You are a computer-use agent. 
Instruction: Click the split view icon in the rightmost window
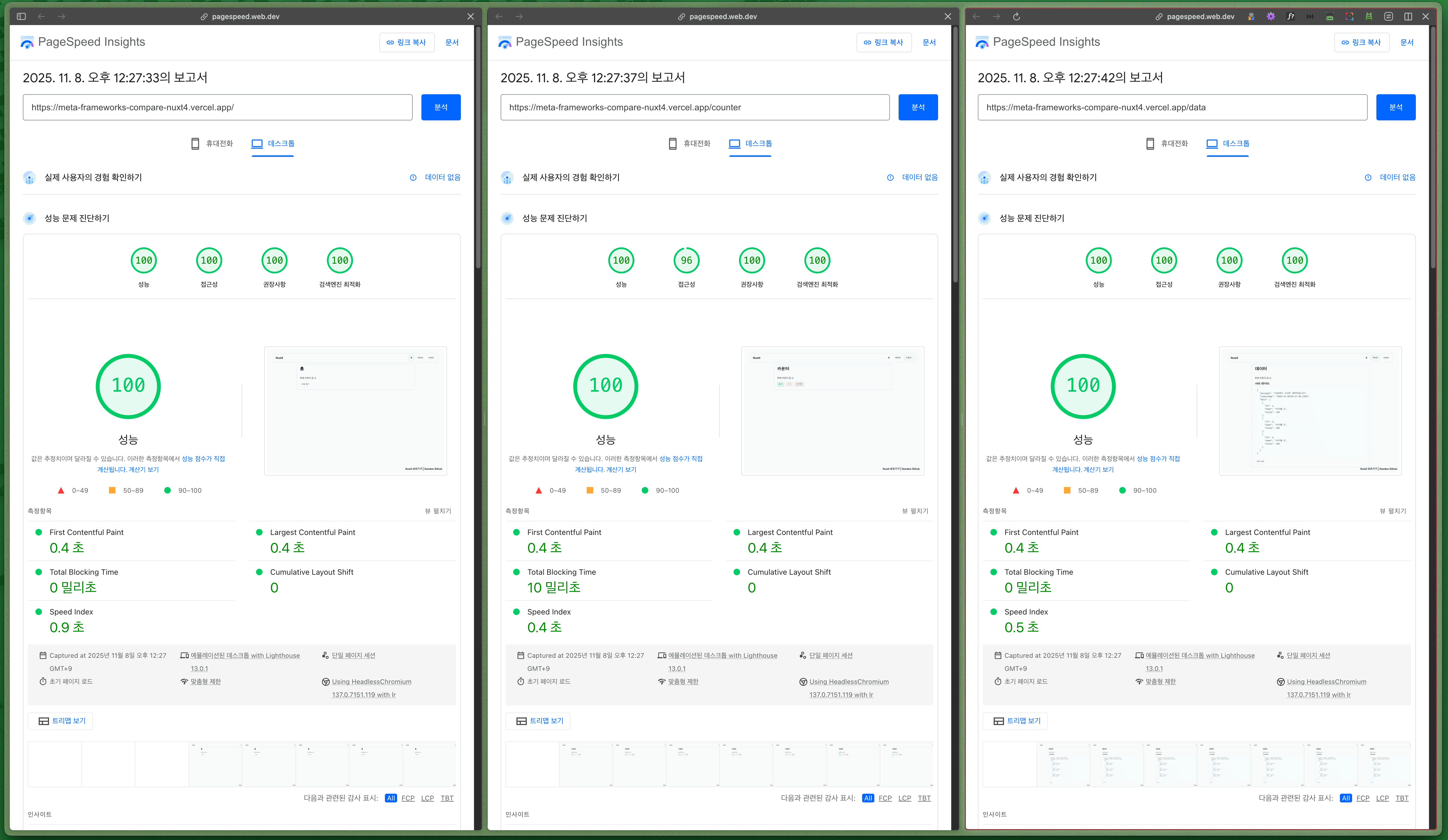[x=1408, y=17]
